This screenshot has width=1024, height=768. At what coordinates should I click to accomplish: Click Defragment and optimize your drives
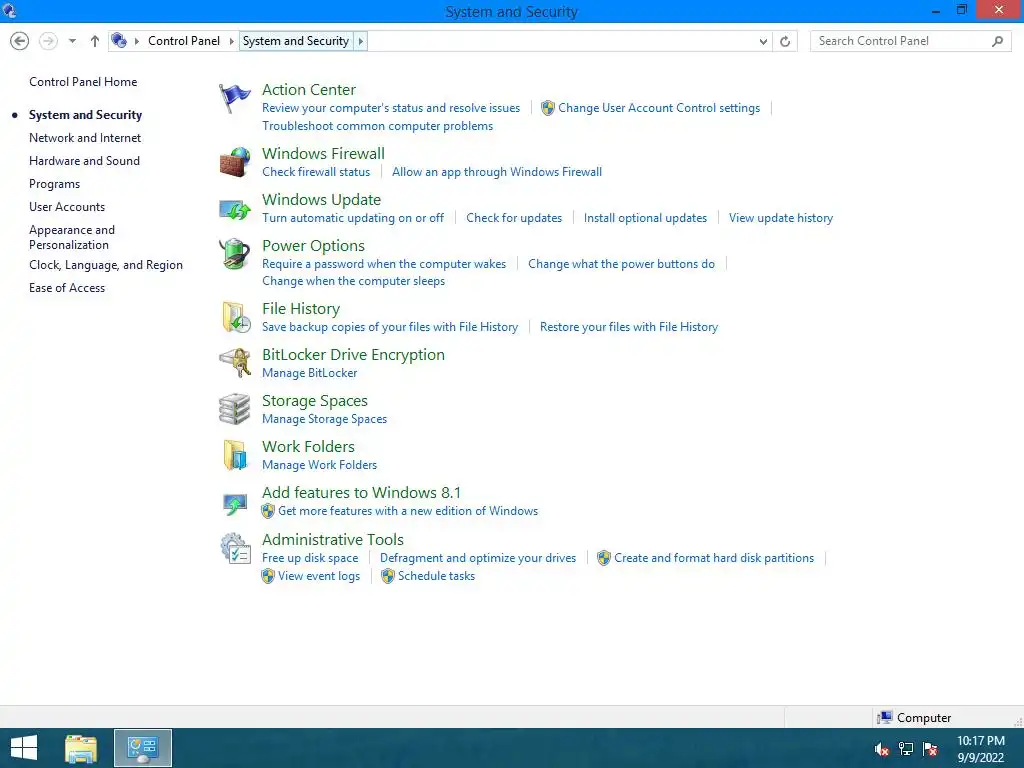point(478,558)
